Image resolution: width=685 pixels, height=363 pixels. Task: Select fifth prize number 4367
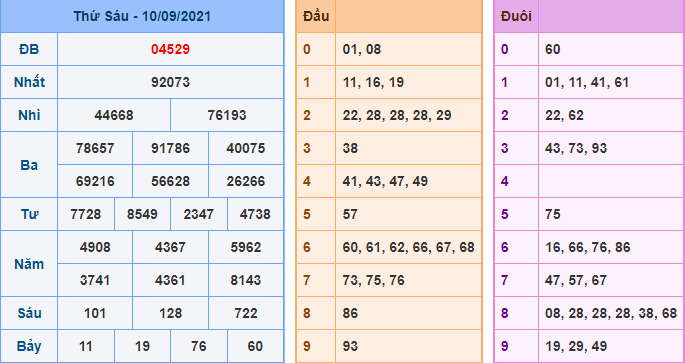170,247
